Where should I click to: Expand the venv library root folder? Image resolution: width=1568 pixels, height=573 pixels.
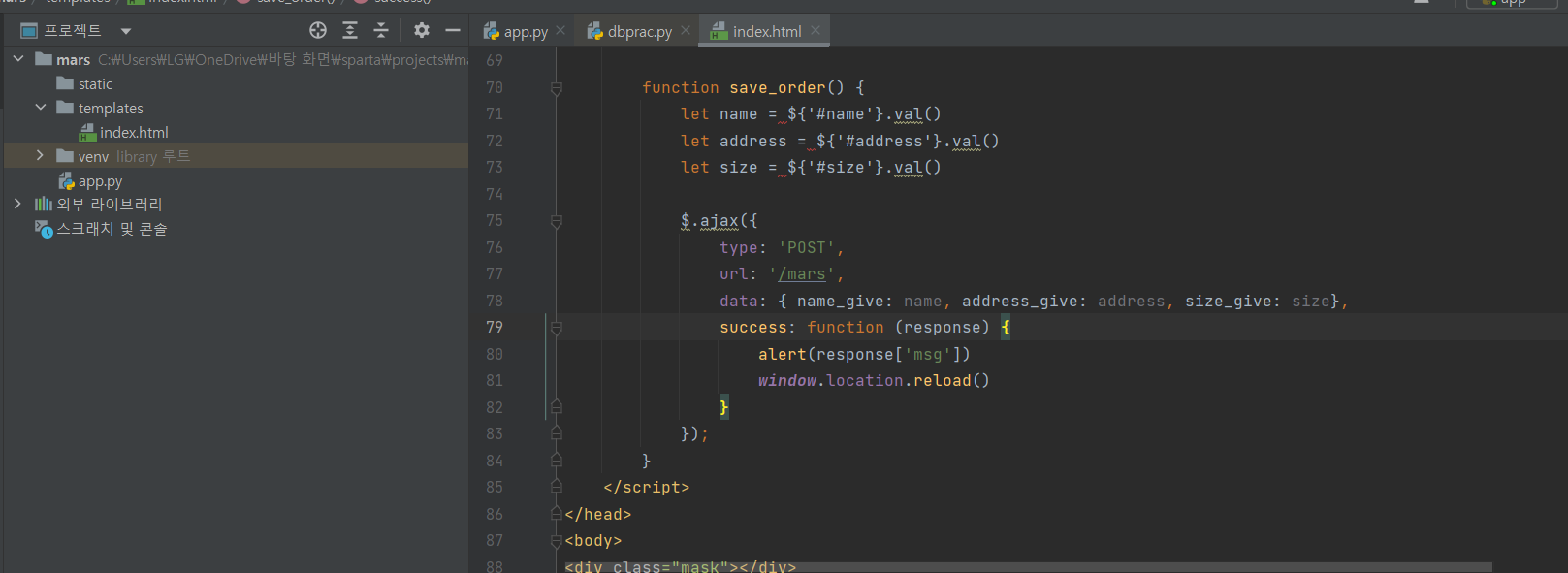point(40,155)
